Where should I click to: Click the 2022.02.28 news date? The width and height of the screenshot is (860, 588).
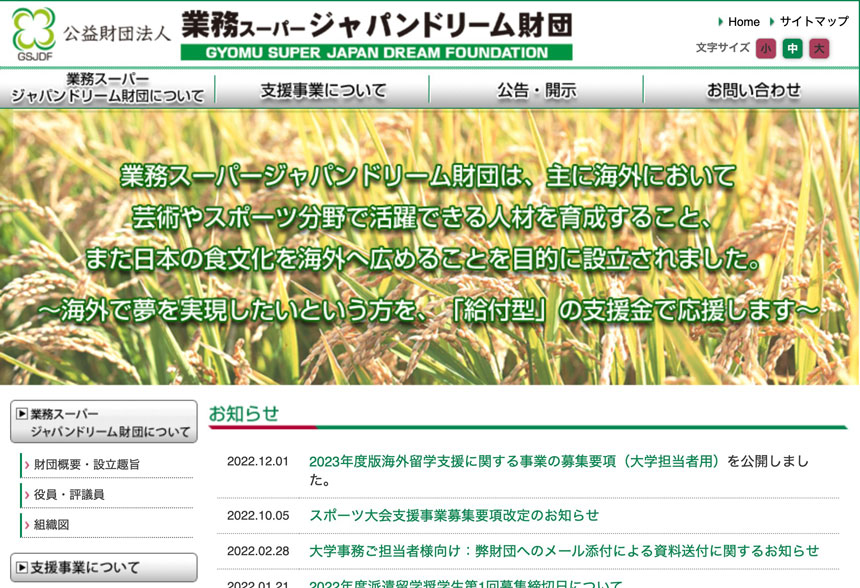pos(258,551)
